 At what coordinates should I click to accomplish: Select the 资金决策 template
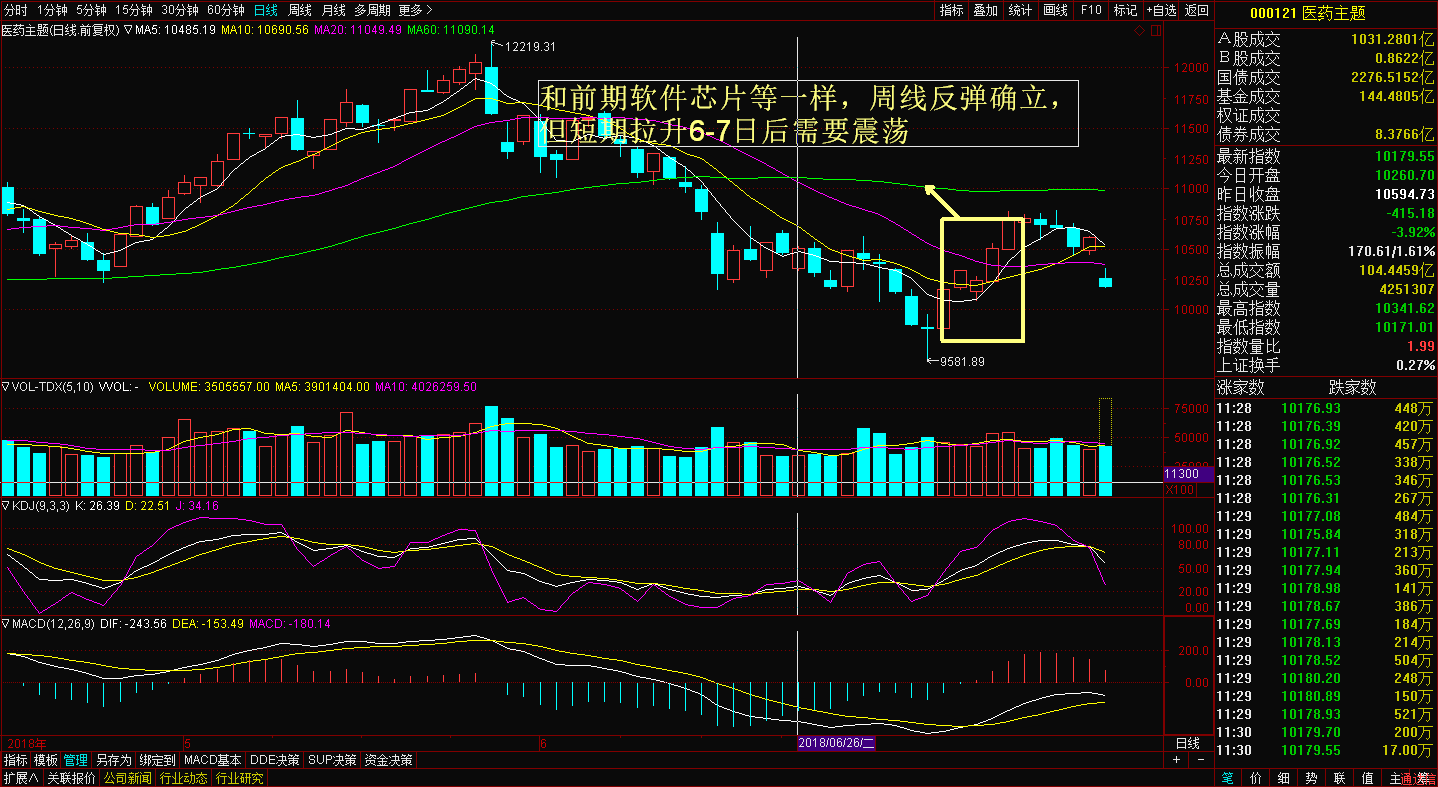[x=389, y=760]
